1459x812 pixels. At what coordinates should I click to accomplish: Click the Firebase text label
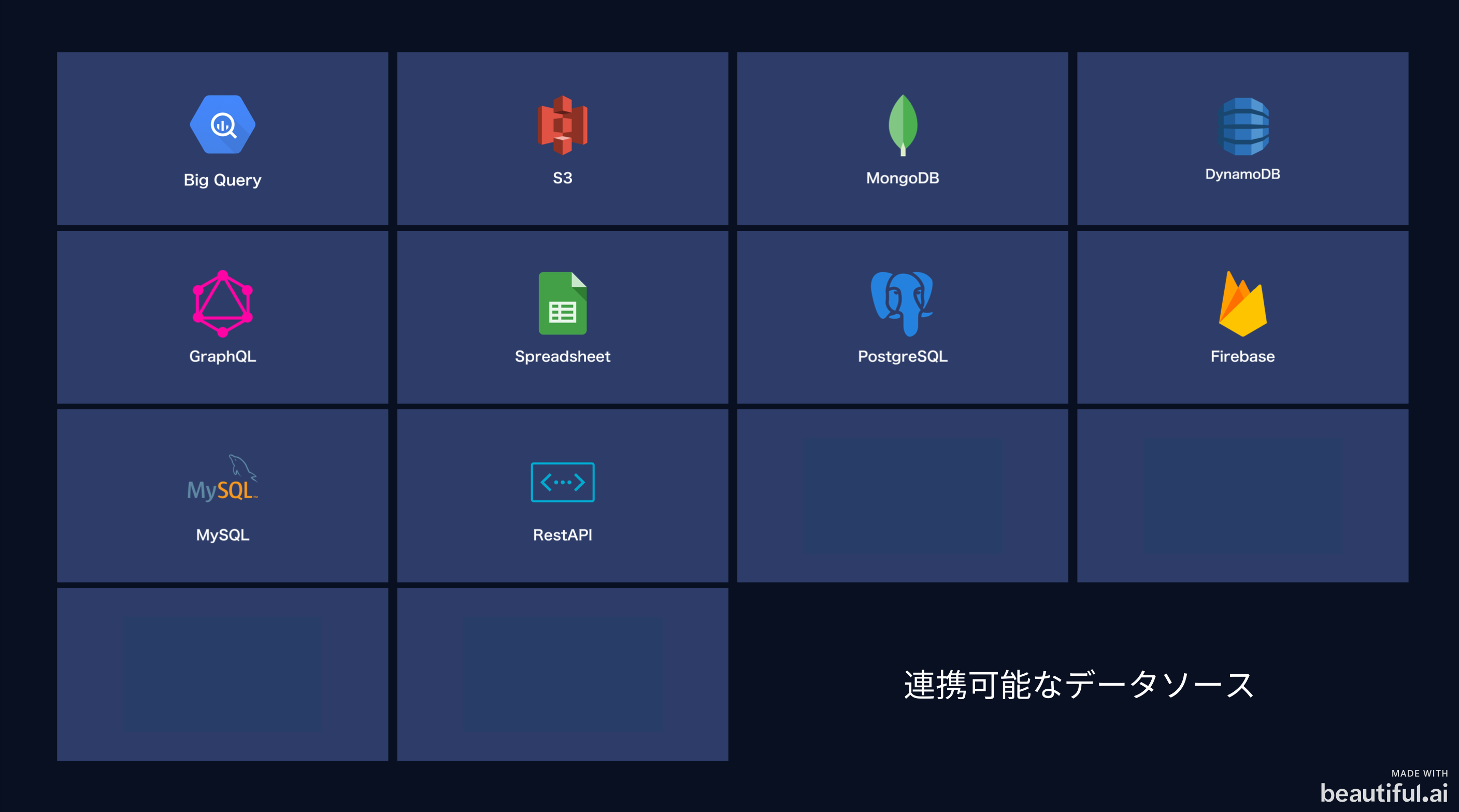[x=1242, y=356]
